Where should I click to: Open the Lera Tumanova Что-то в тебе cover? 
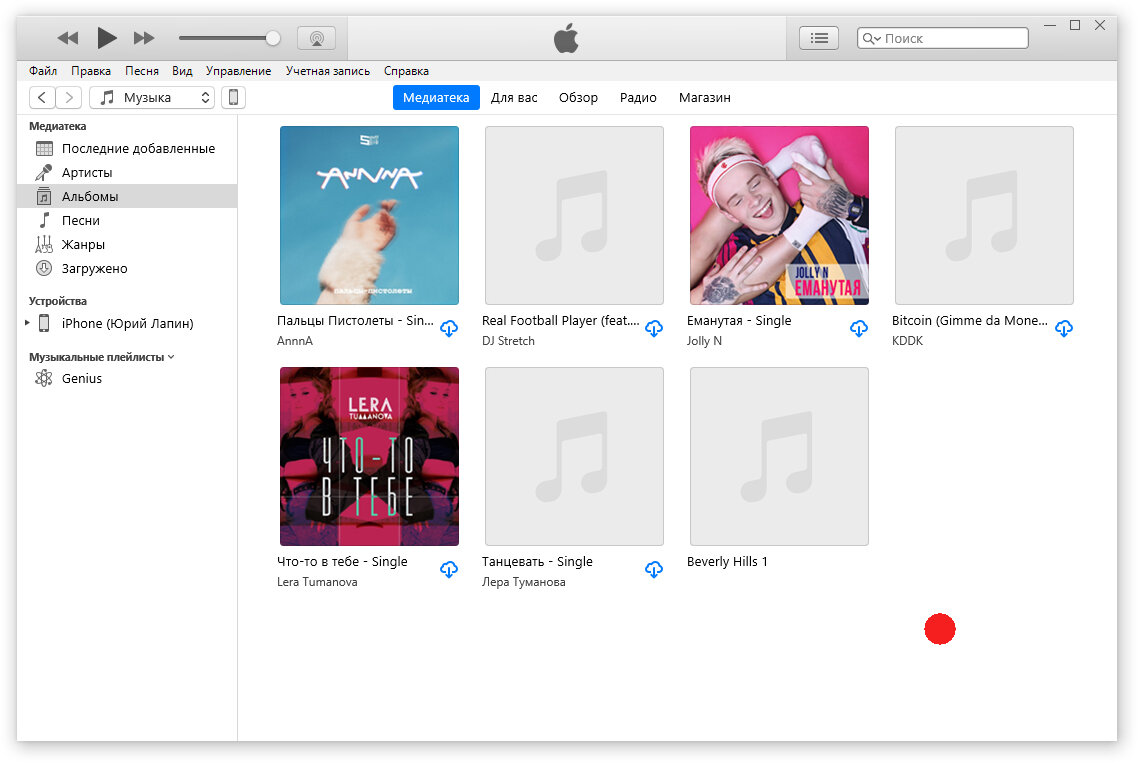point(369,457)
